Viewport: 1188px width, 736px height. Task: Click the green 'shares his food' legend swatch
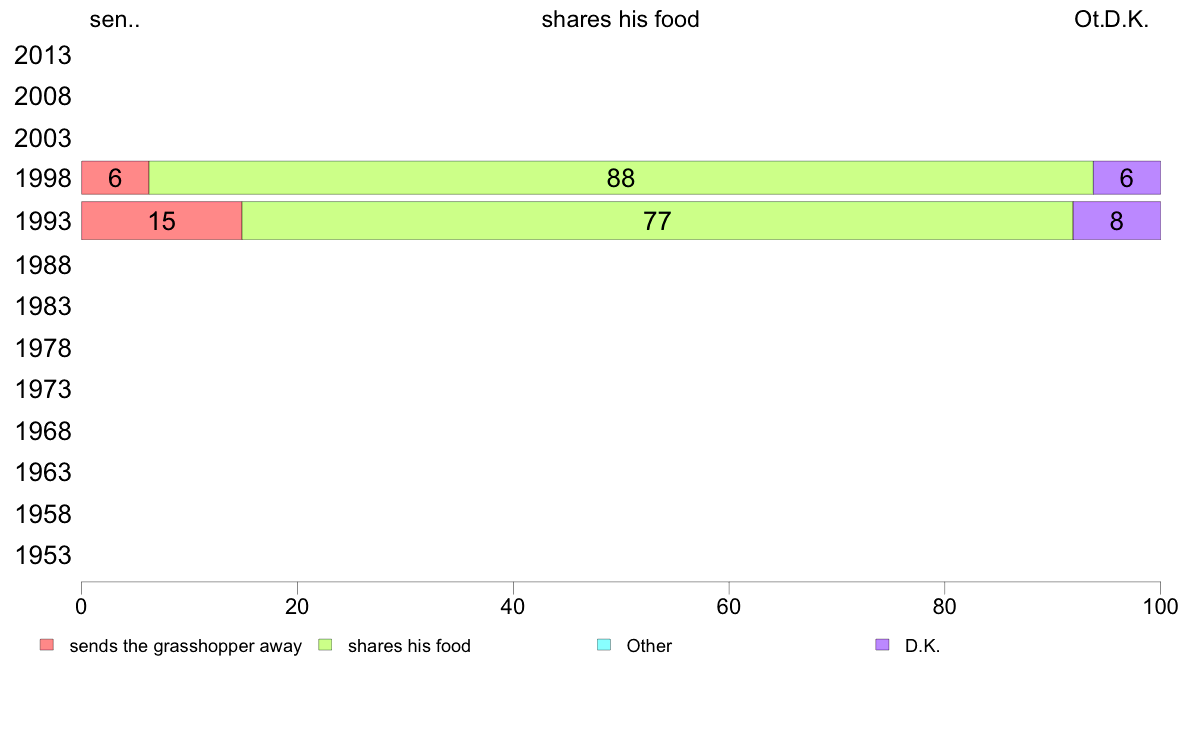point(325,645)
